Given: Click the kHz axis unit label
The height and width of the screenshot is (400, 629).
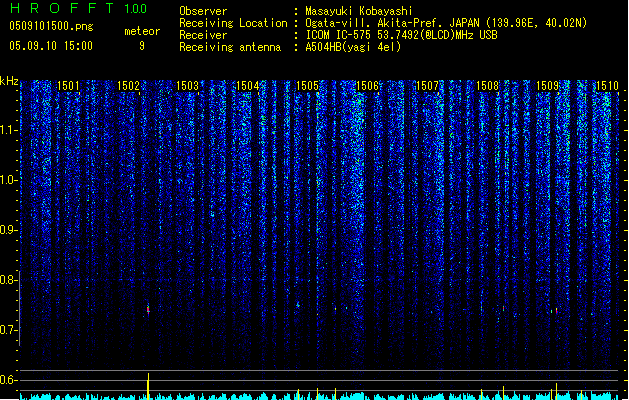Looking at the screenshot, I should click(x=9, y=81).
